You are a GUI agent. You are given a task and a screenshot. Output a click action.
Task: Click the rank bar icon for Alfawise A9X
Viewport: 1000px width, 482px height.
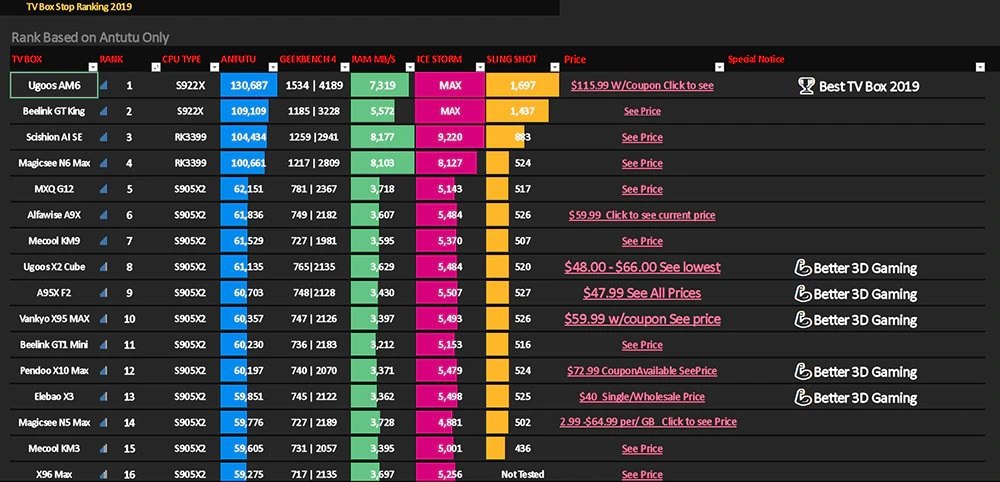point(104,215)
